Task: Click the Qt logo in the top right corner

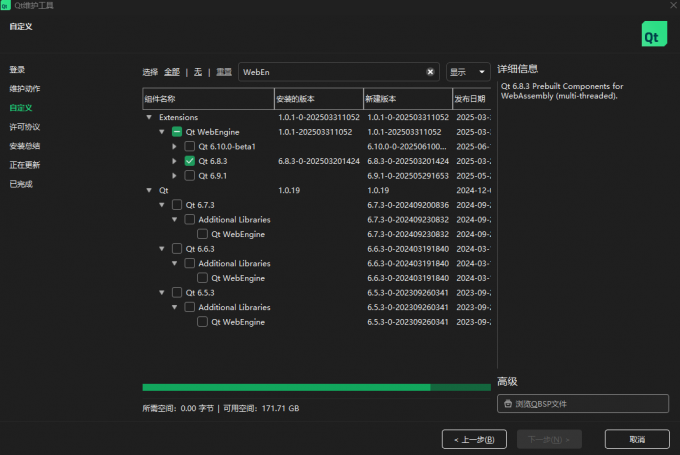Action: [654, 34]
